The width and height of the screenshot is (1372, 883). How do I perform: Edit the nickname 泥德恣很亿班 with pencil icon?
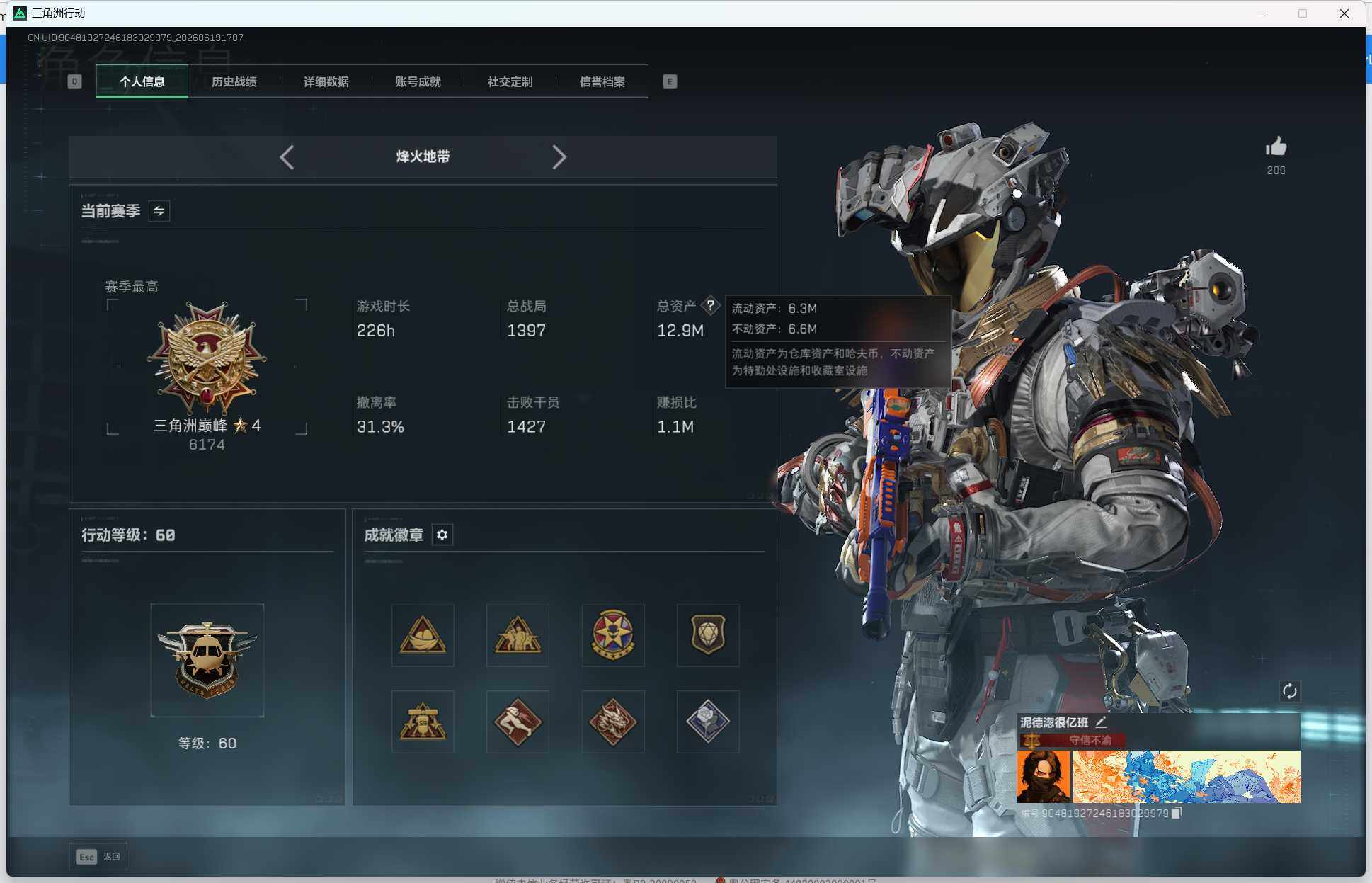click(1101, 722)
